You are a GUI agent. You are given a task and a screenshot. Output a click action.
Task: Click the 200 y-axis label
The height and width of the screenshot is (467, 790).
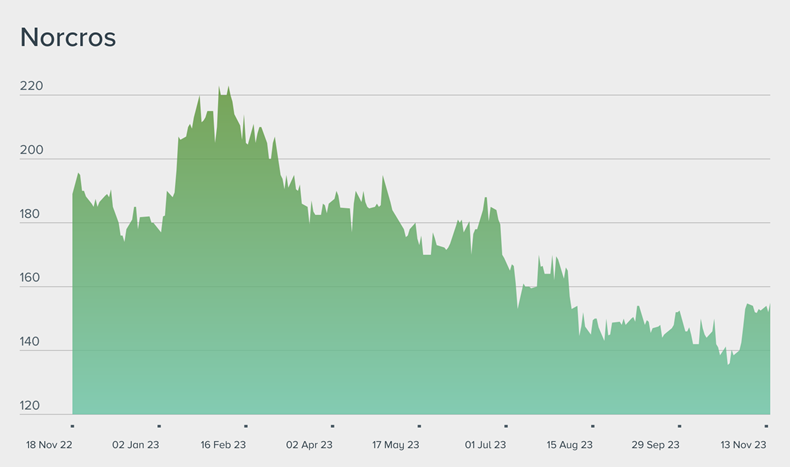tap(31, 151)
